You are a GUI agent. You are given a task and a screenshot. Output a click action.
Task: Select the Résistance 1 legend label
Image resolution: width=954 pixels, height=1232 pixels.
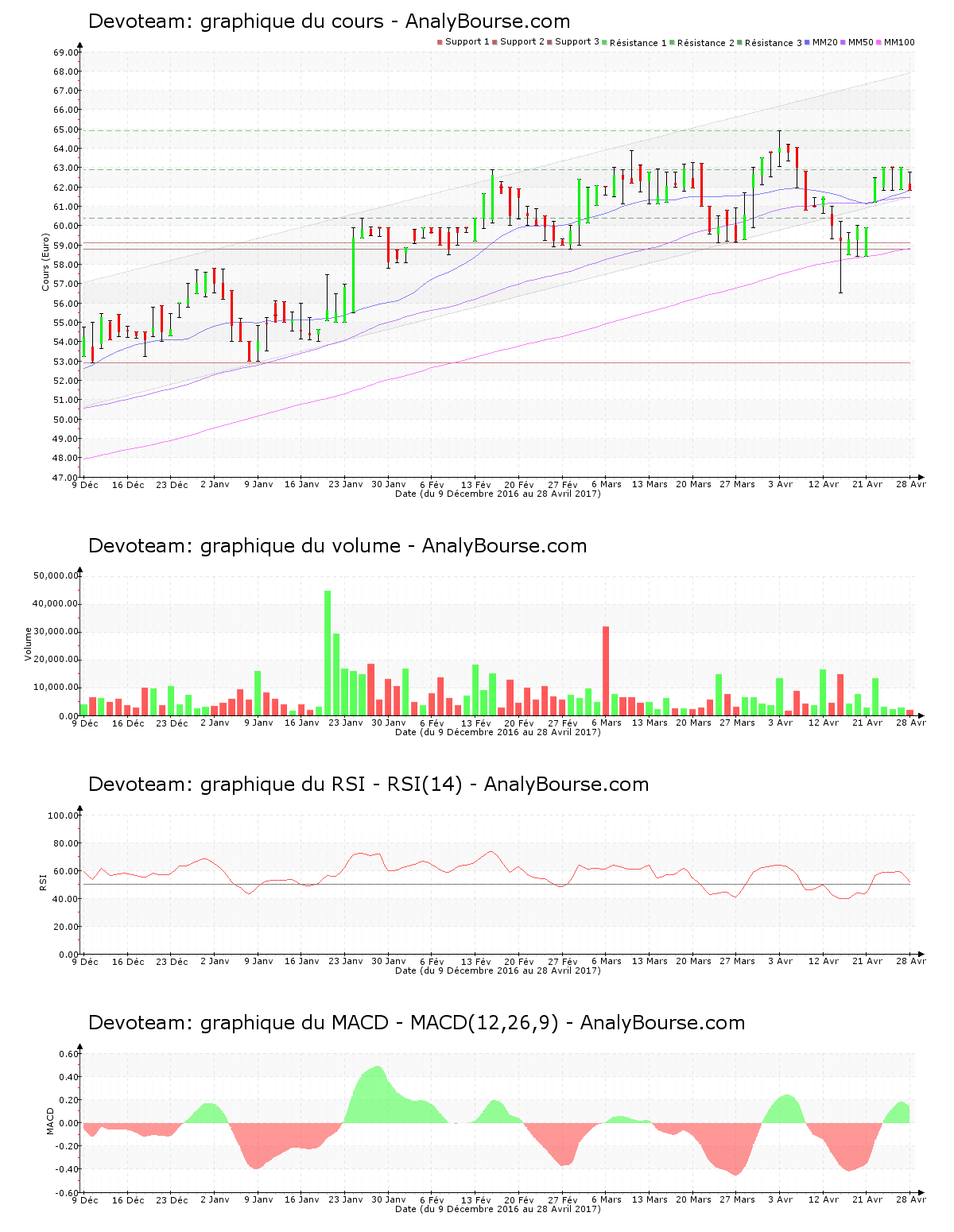638,42
